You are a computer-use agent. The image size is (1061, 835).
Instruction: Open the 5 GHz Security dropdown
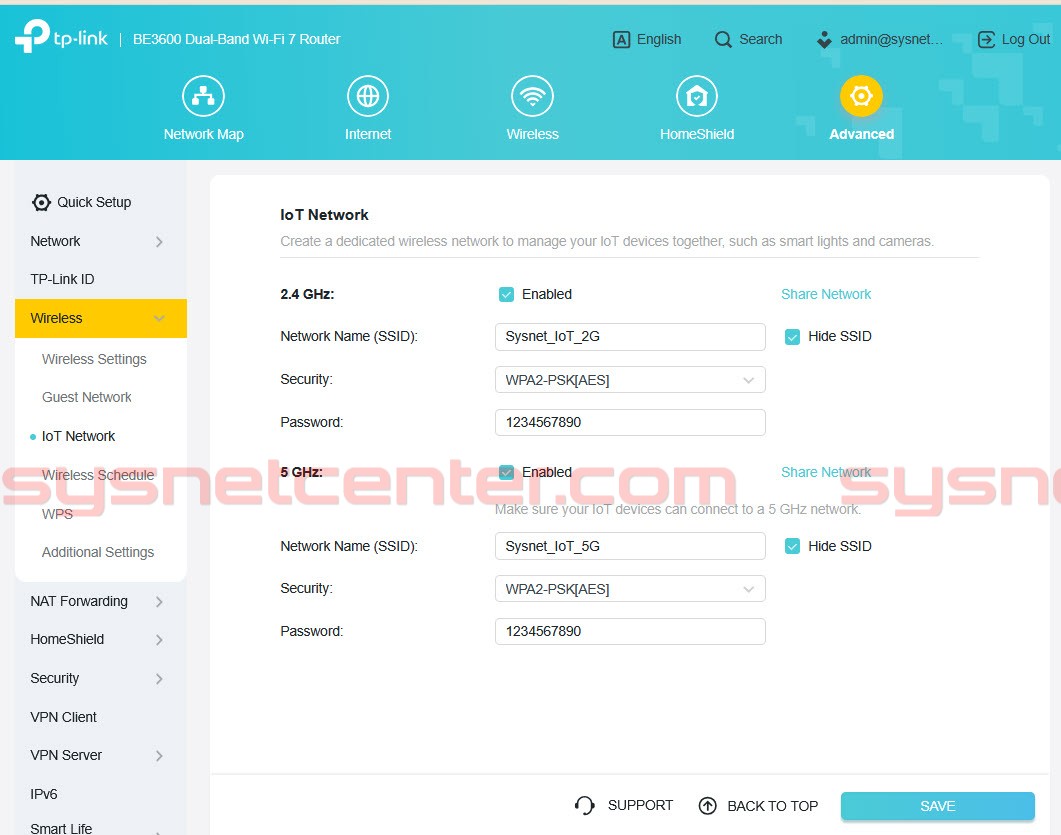click(630, 589)
